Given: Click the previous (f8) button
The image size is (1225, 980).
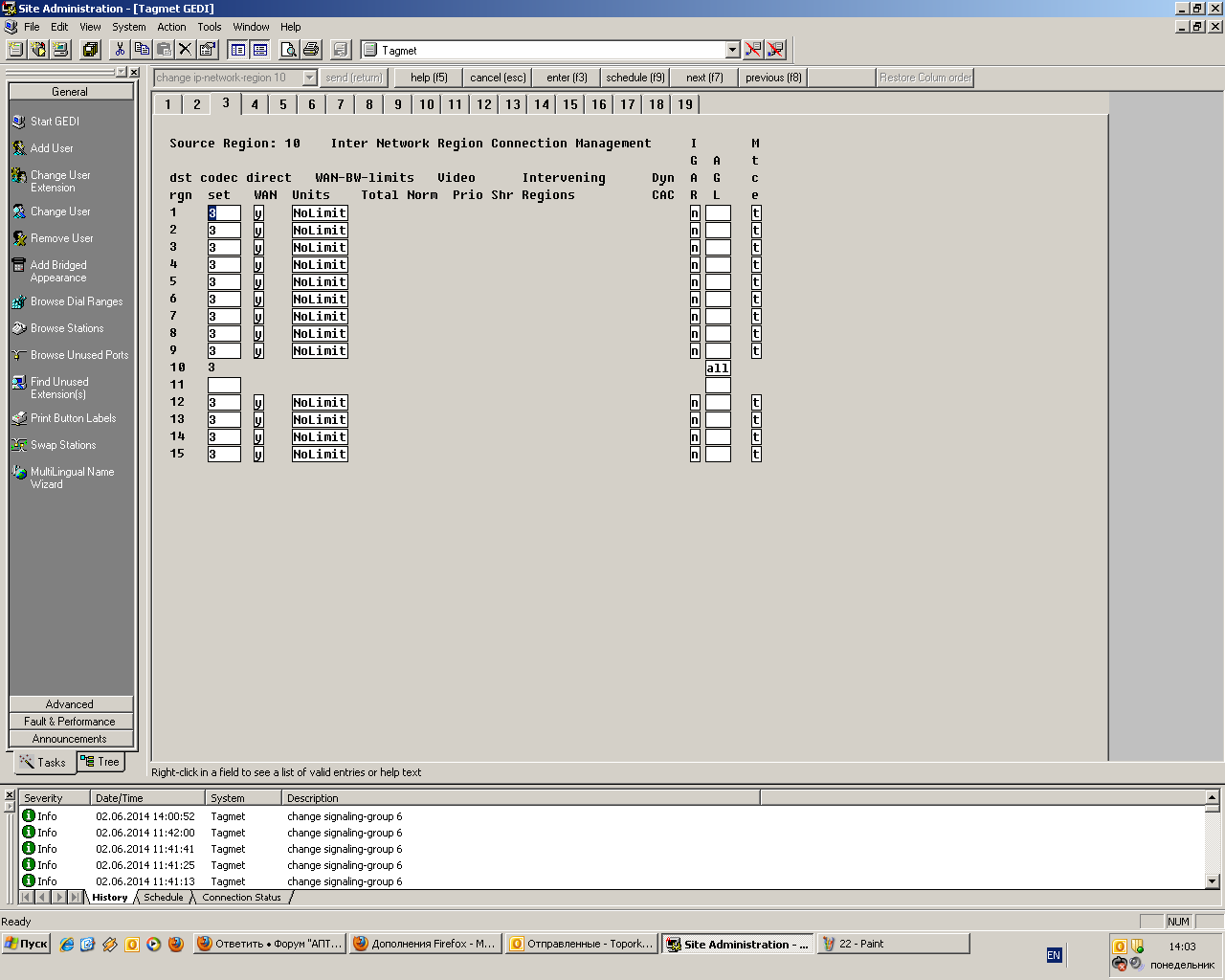Looking at the screenshot, I should [x=773, y=78].
